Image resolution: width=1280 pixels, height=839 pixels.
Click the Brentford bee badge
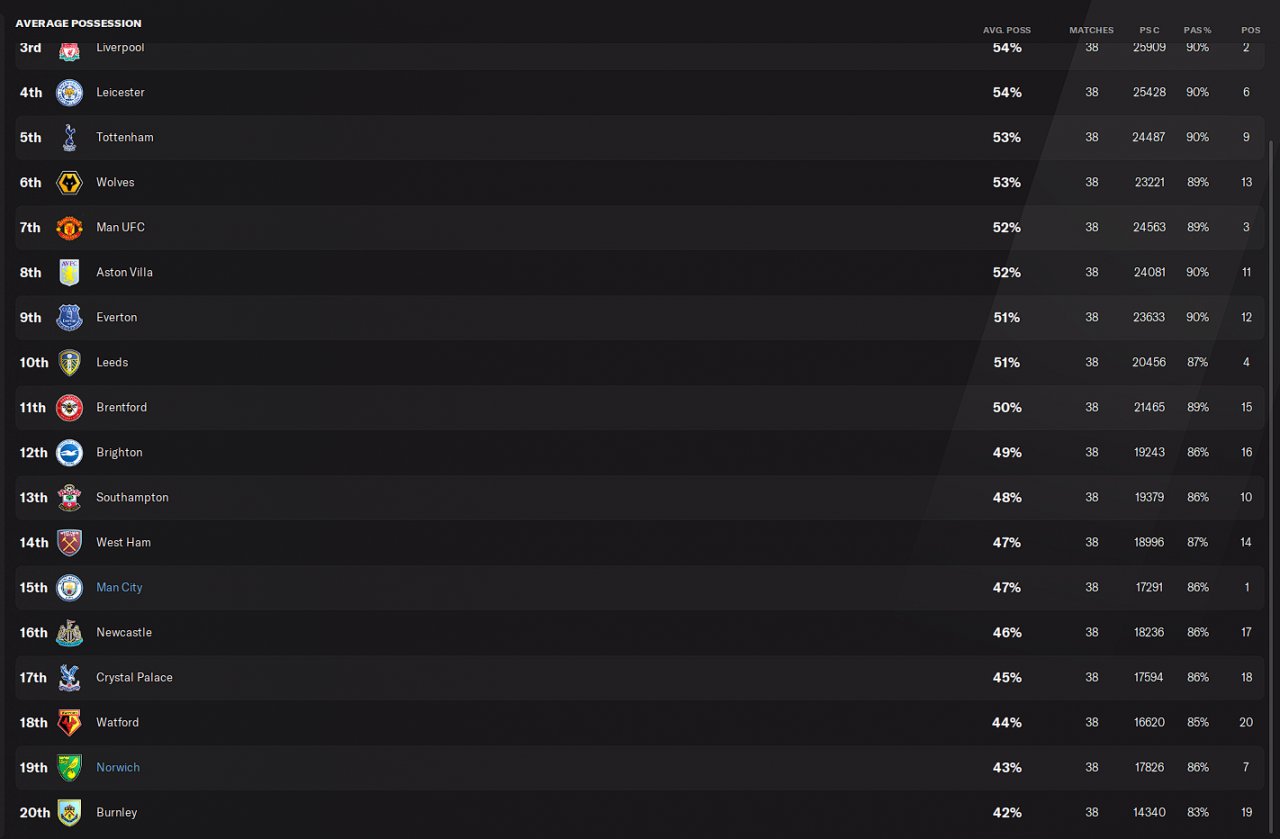[x=69, y=407]
